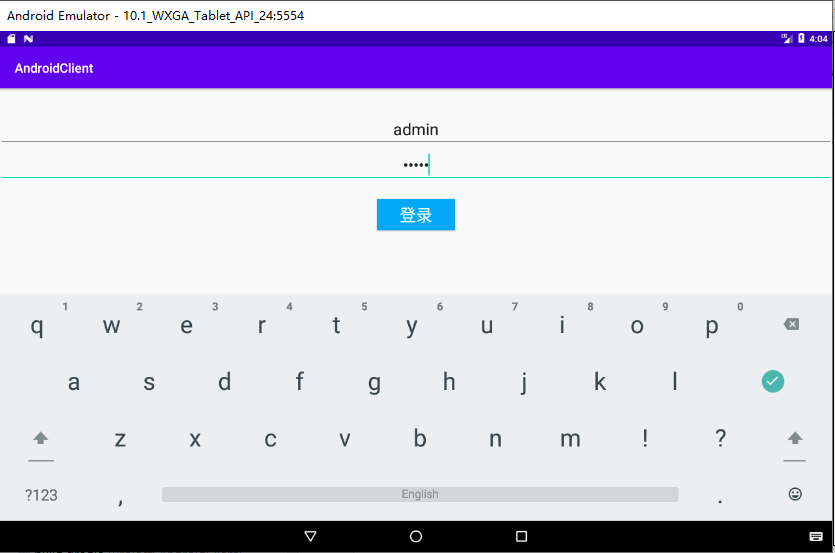The image size is (835, 553).
Task: Tap the d key
Action: click(224, 381)
